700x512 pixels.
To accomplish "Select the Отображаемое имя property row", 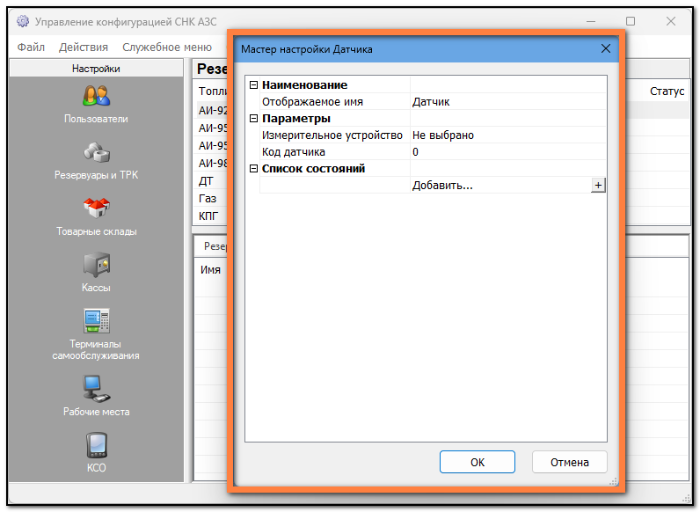I will 432,102.
